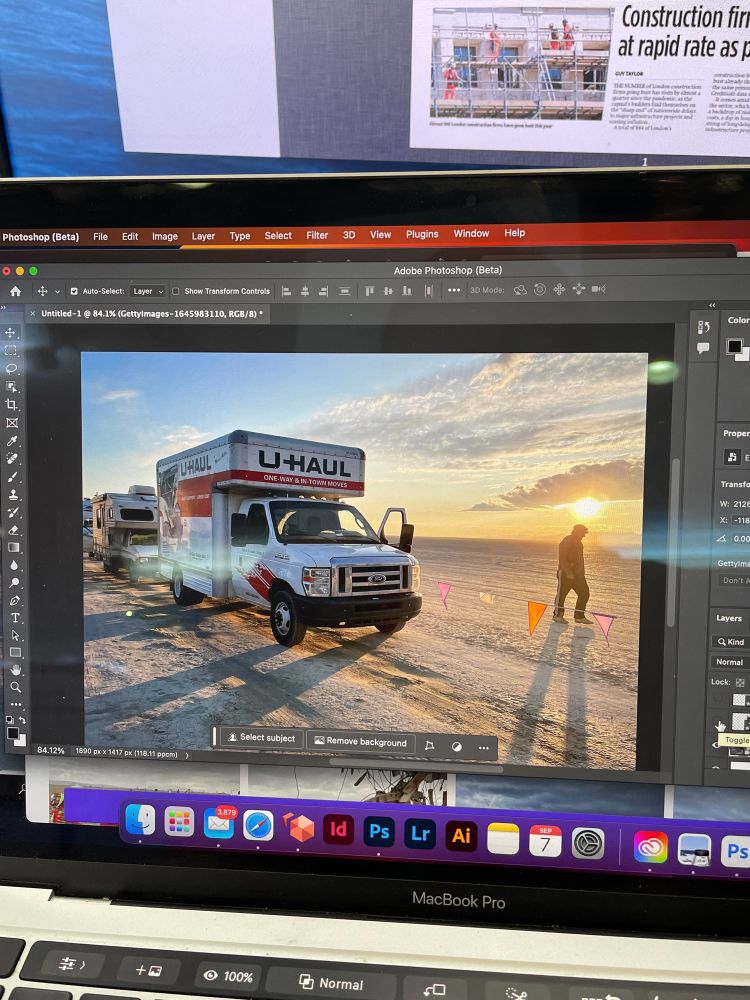Select the Crop tool
This screenshot has width=750, height=1000.
tap(11, 404)
